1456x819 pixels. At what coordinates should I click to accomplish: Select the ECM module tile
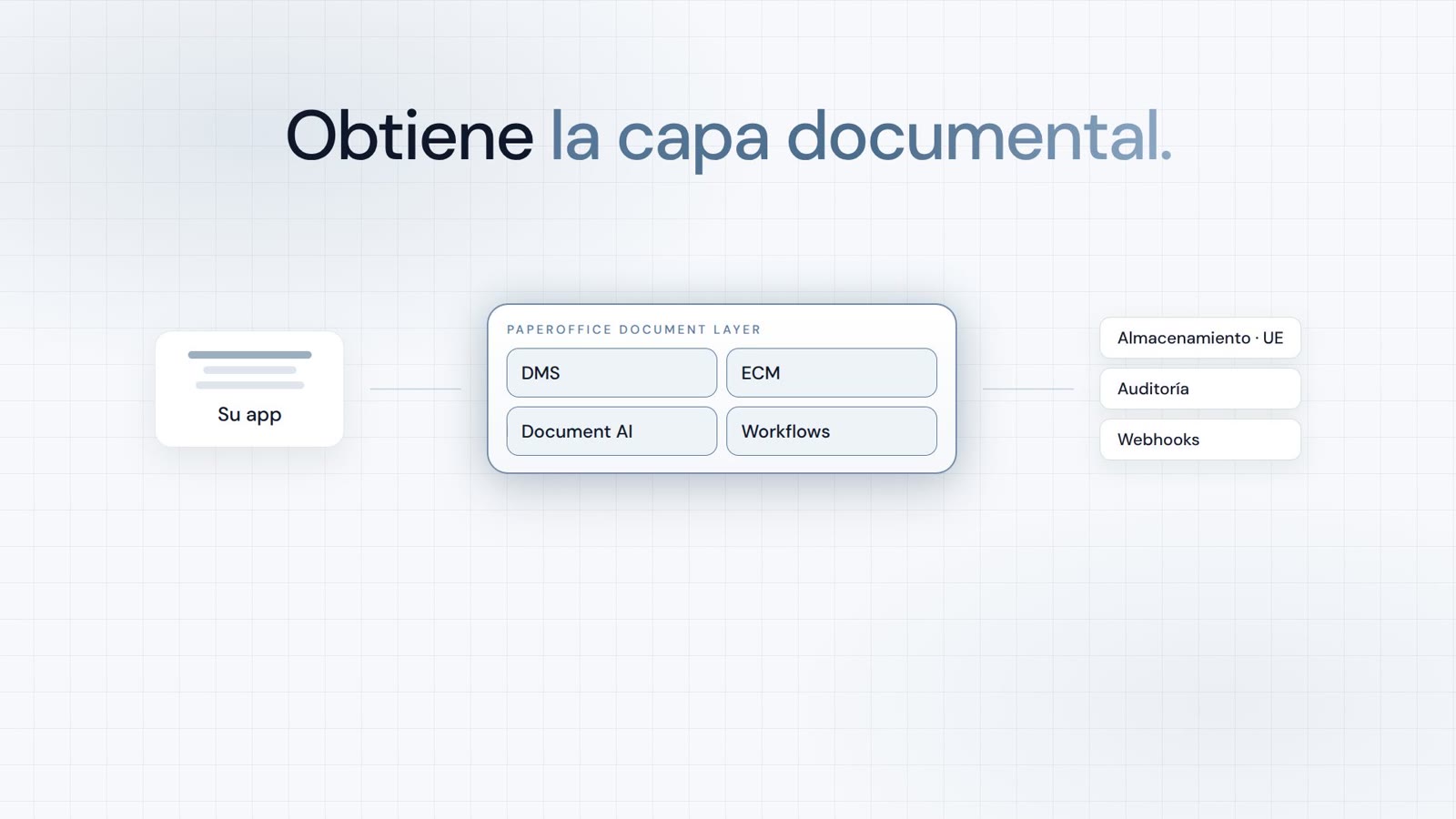coord(832,372)
